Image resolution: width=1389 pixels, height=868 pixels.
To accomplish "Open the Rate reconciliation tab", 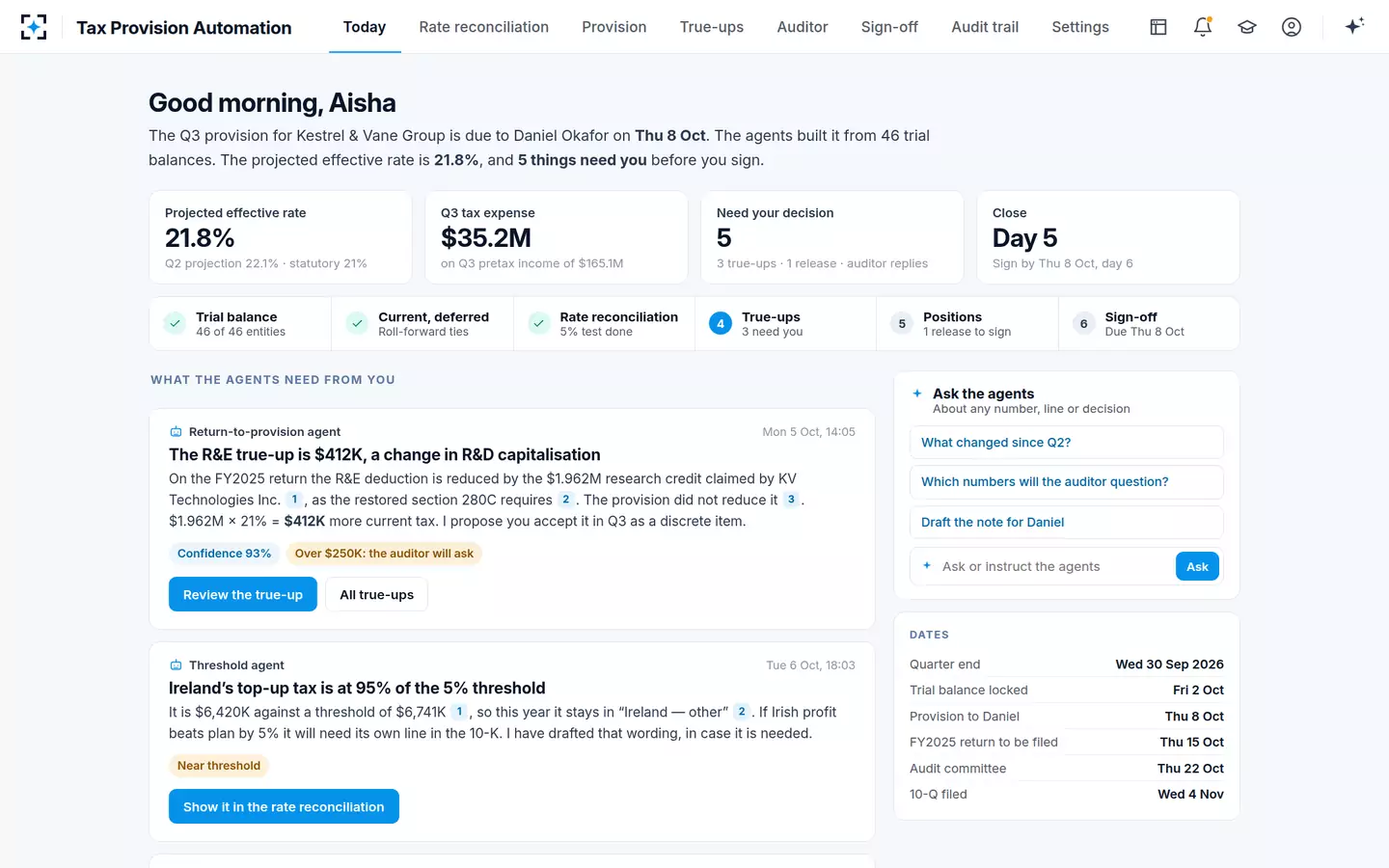I will tap(484, 27).
